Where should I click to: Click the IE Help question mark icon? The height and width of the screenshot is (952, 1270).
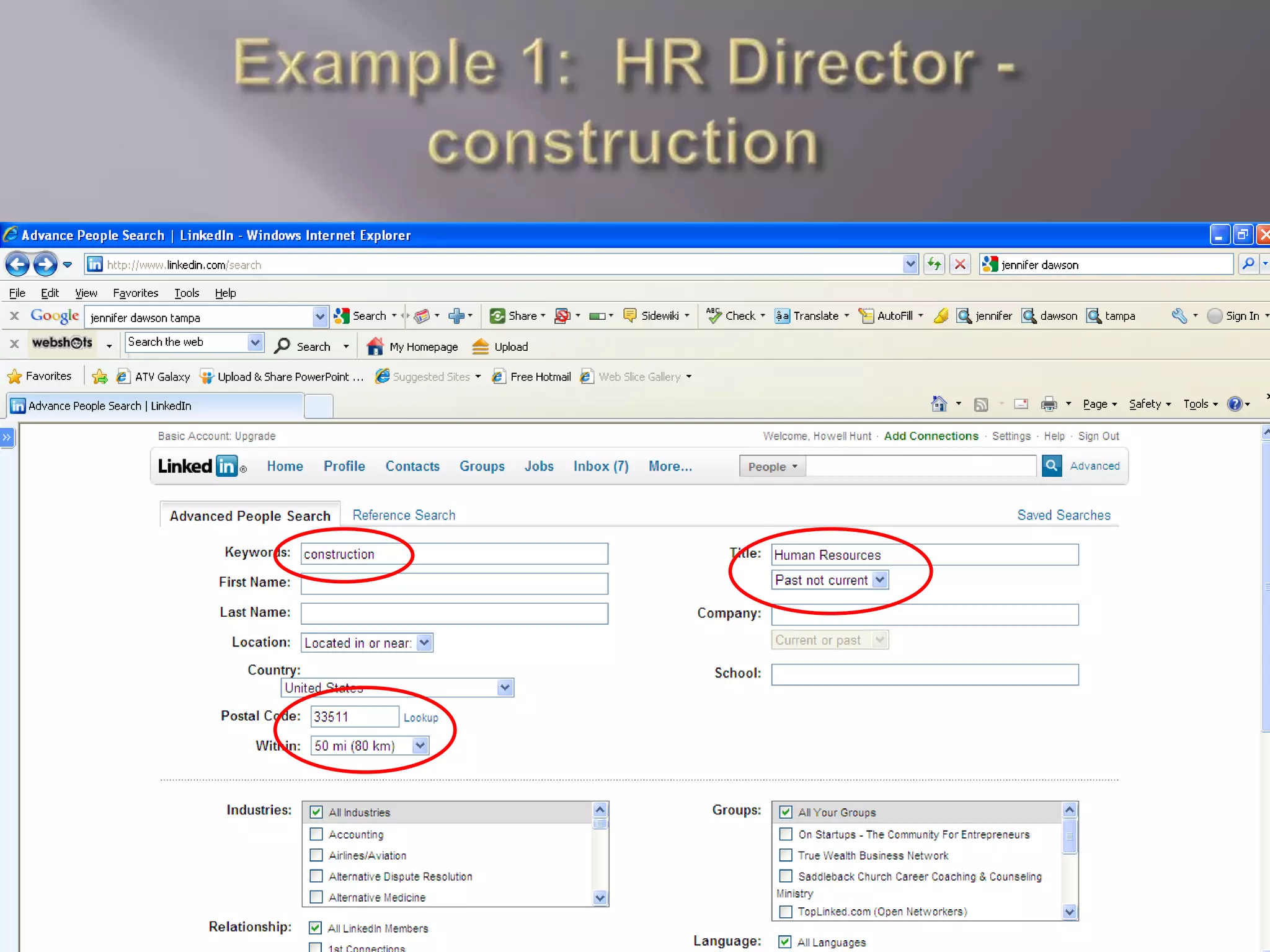pos(1235,404)
